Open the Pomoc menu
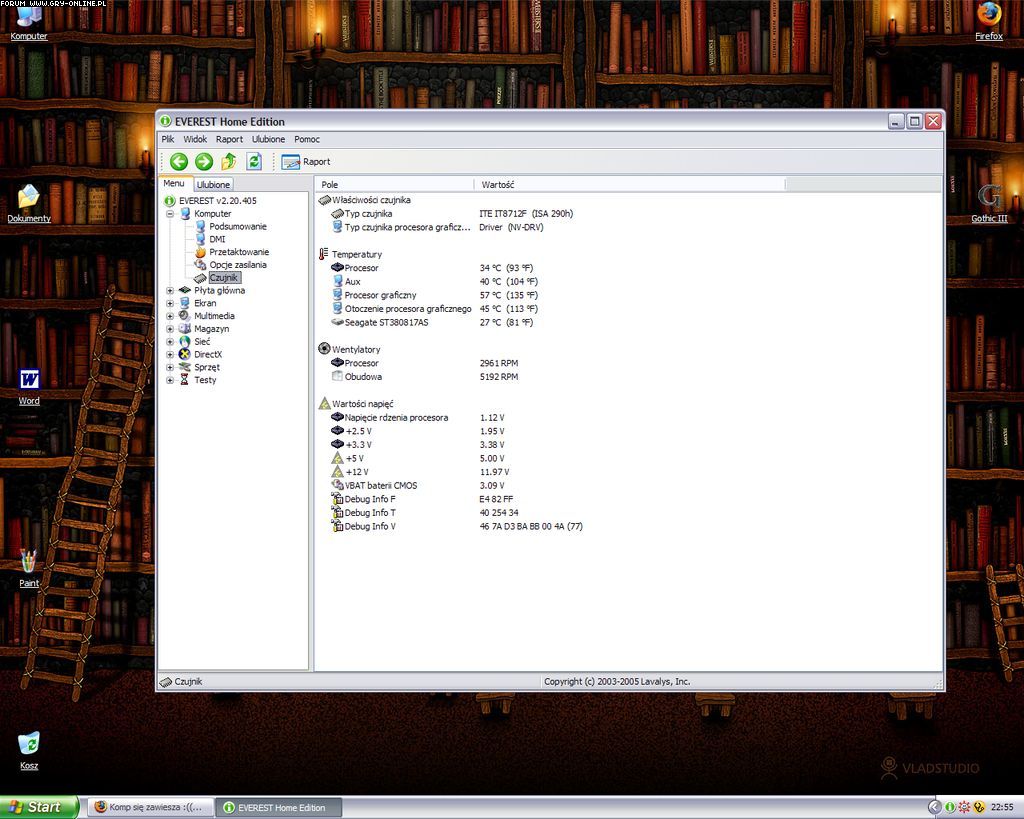The image size is (1024, 819). [x=307, y=139]
